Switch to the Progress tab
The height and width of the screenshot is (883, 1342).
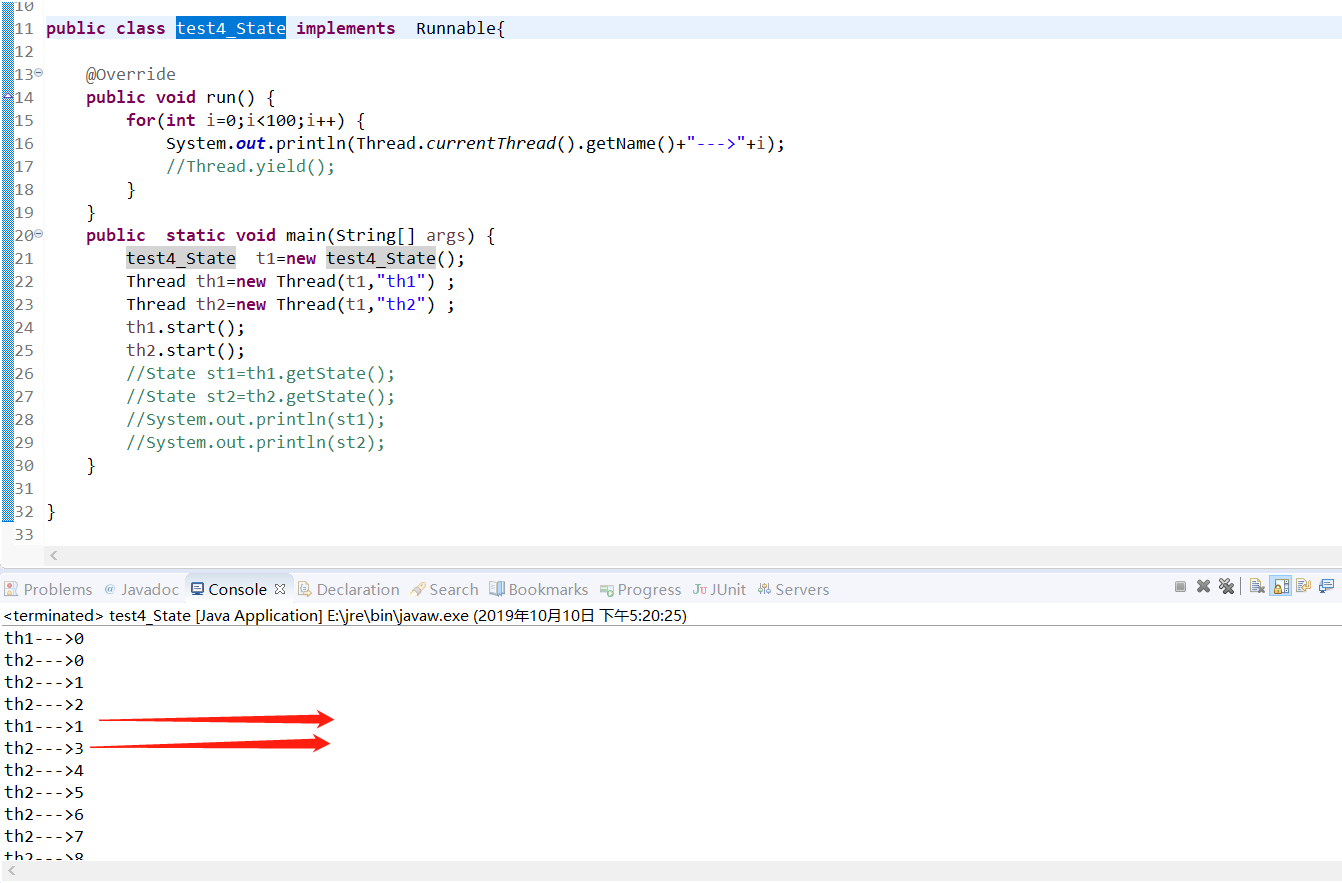[649, 590]
